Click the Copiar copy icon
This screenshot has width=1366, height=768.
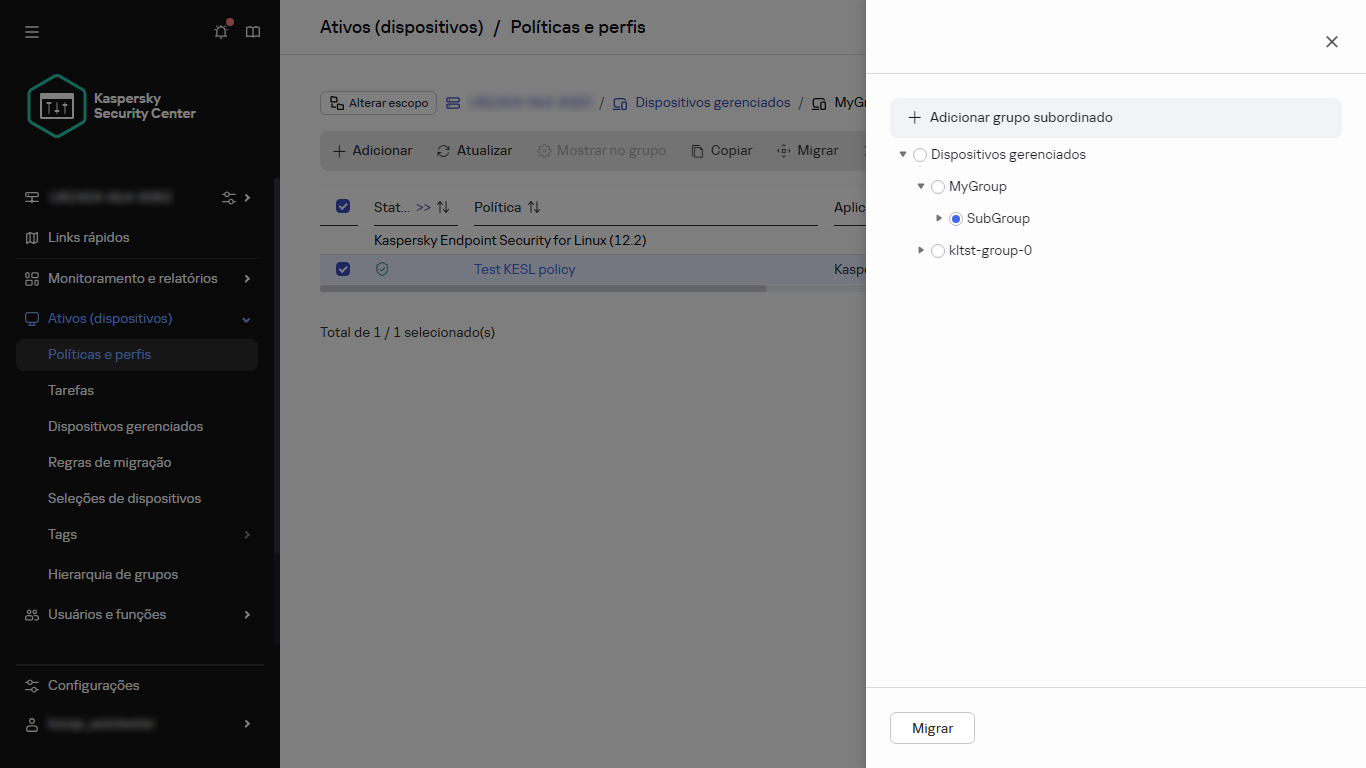[698, 151]
